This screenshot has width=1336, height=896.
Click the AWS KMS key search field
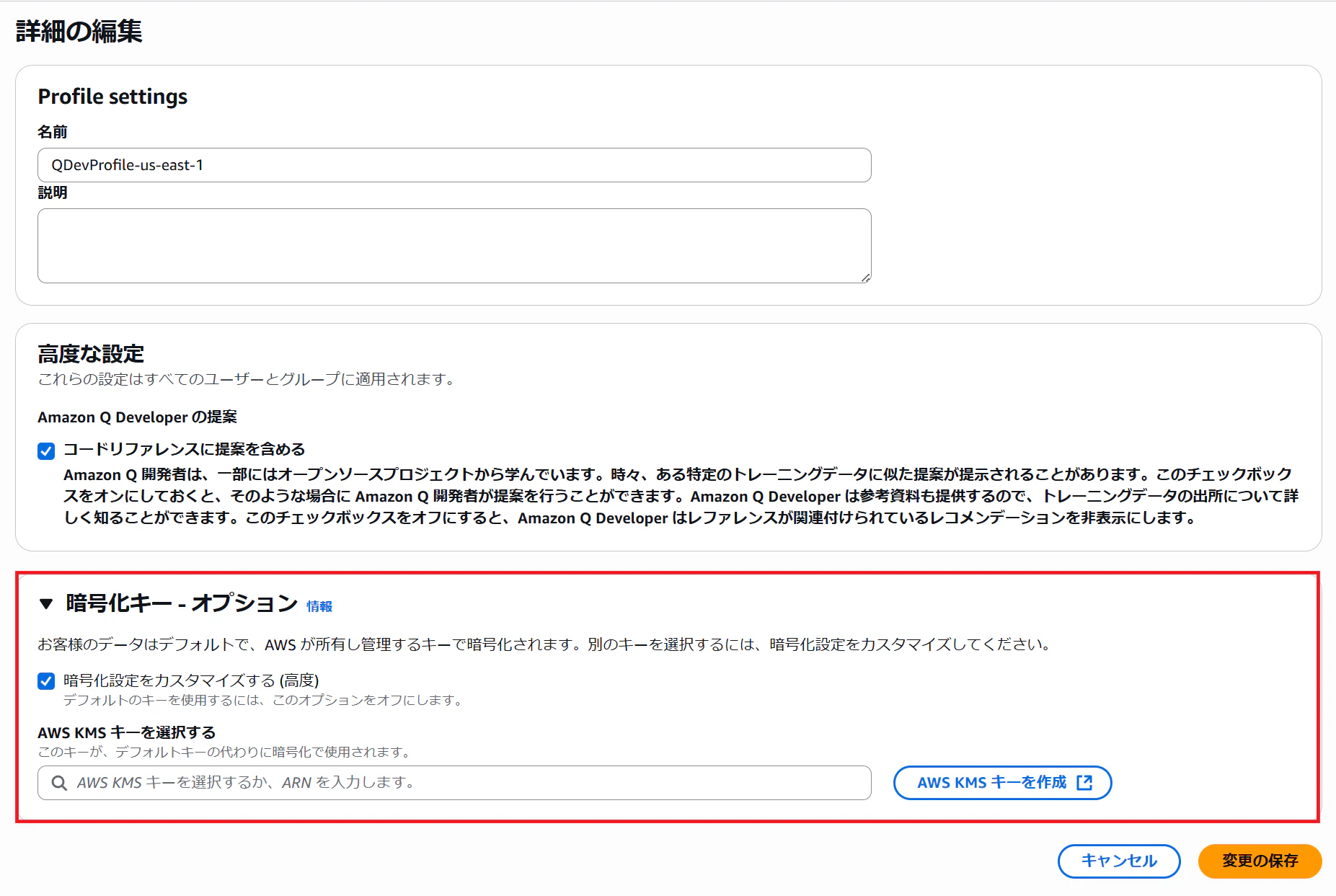click(454, 783)
